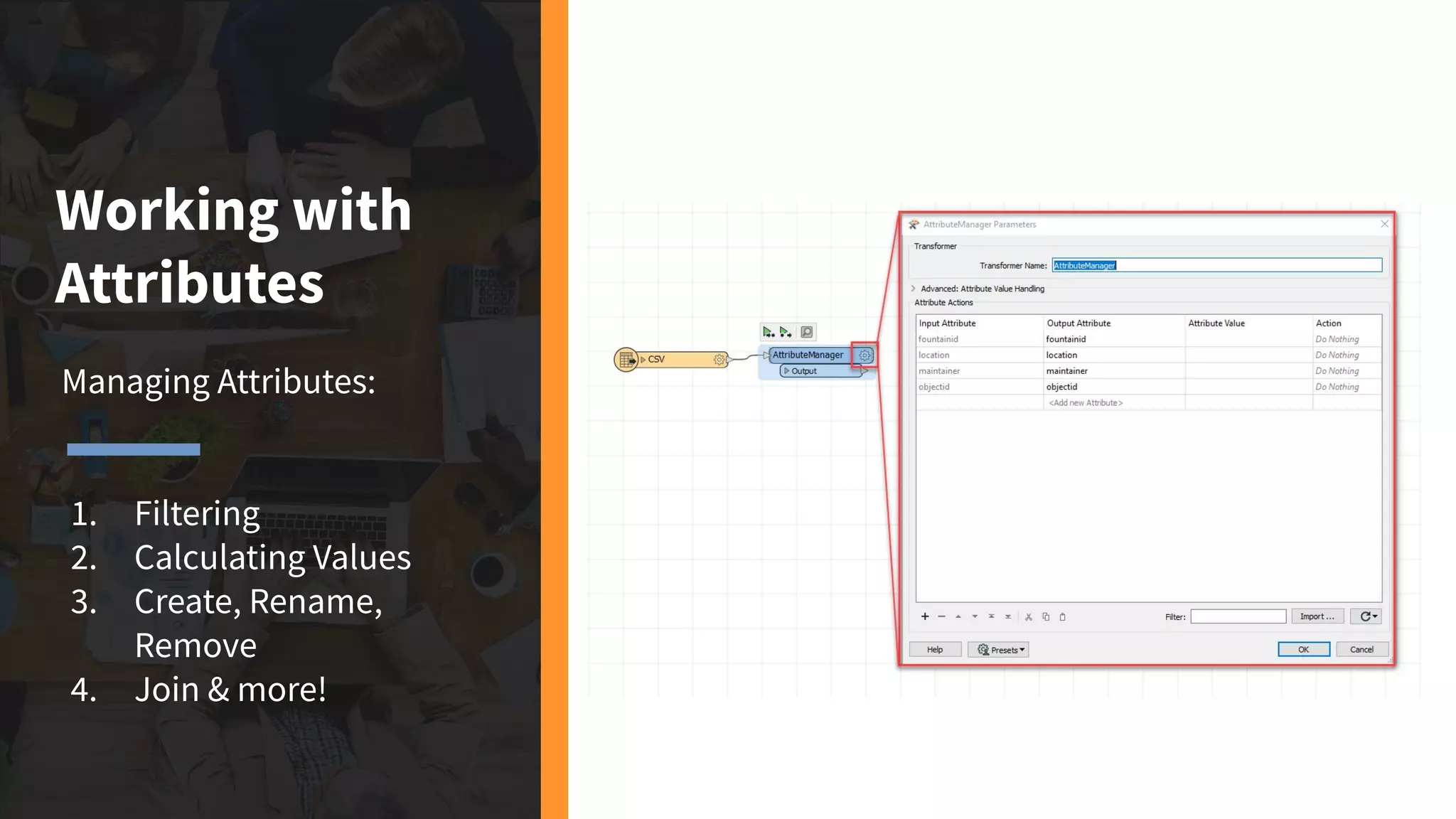Close the AttributeManager Parameters dialog

(1384, 224)
